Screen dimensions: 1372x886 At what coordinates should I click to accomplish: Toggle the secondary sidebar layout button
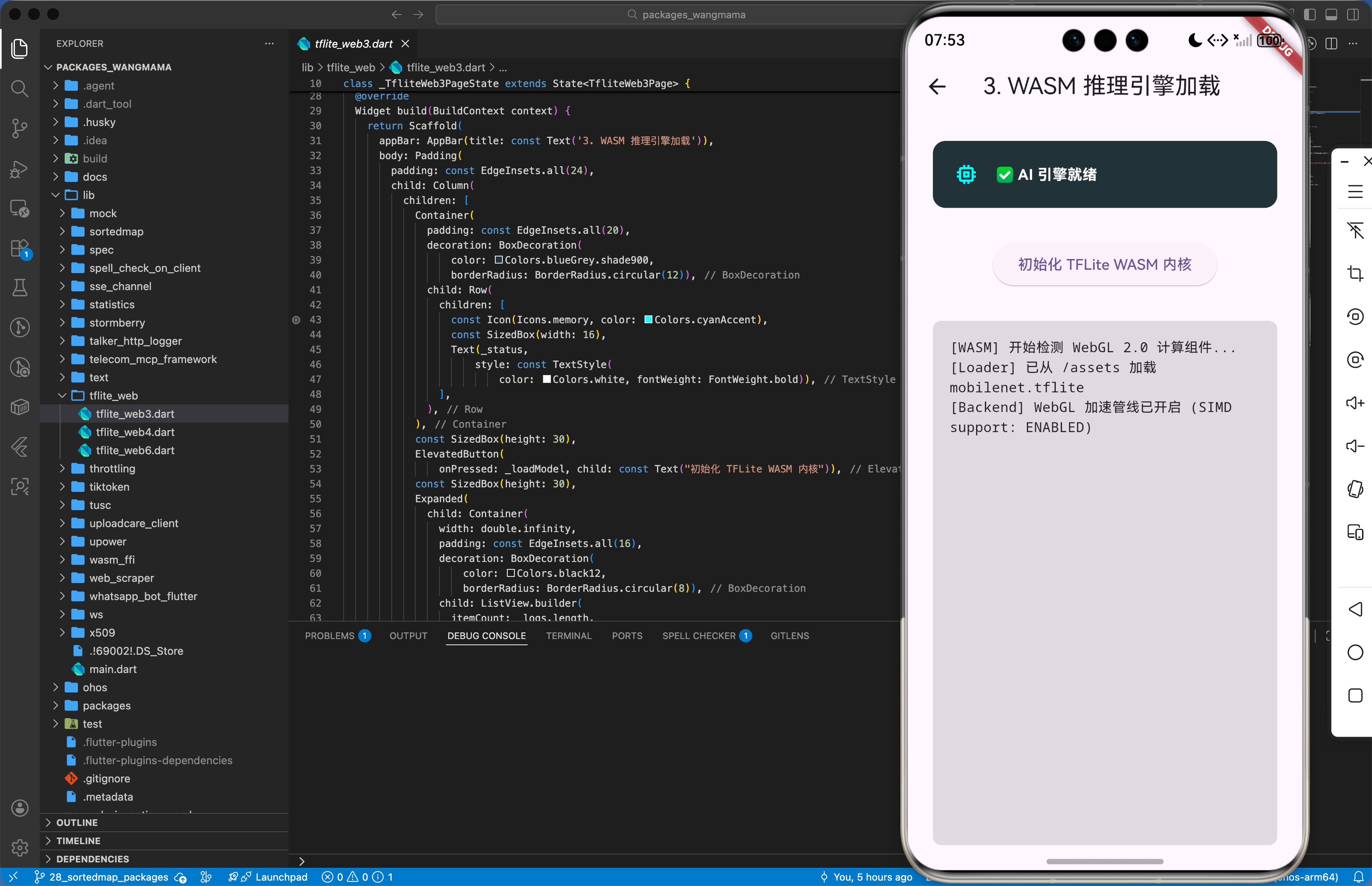coord(1353,15)
